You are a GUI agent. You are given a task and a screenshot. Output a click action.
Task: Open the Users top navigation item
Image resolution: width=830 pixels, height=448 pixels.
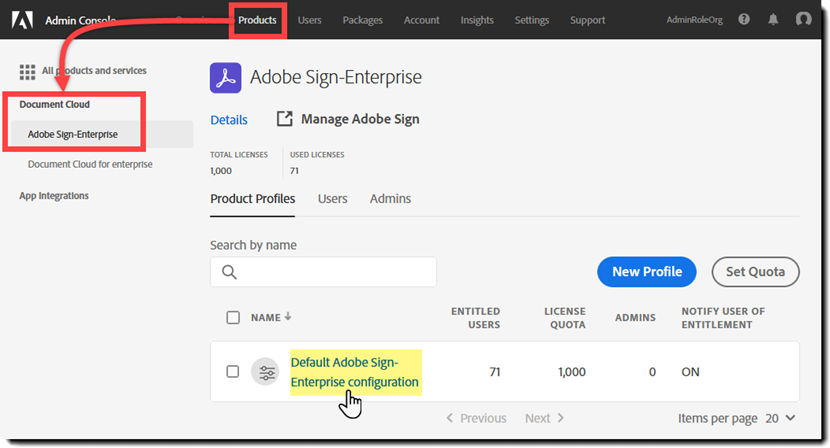tap(309, 20)
